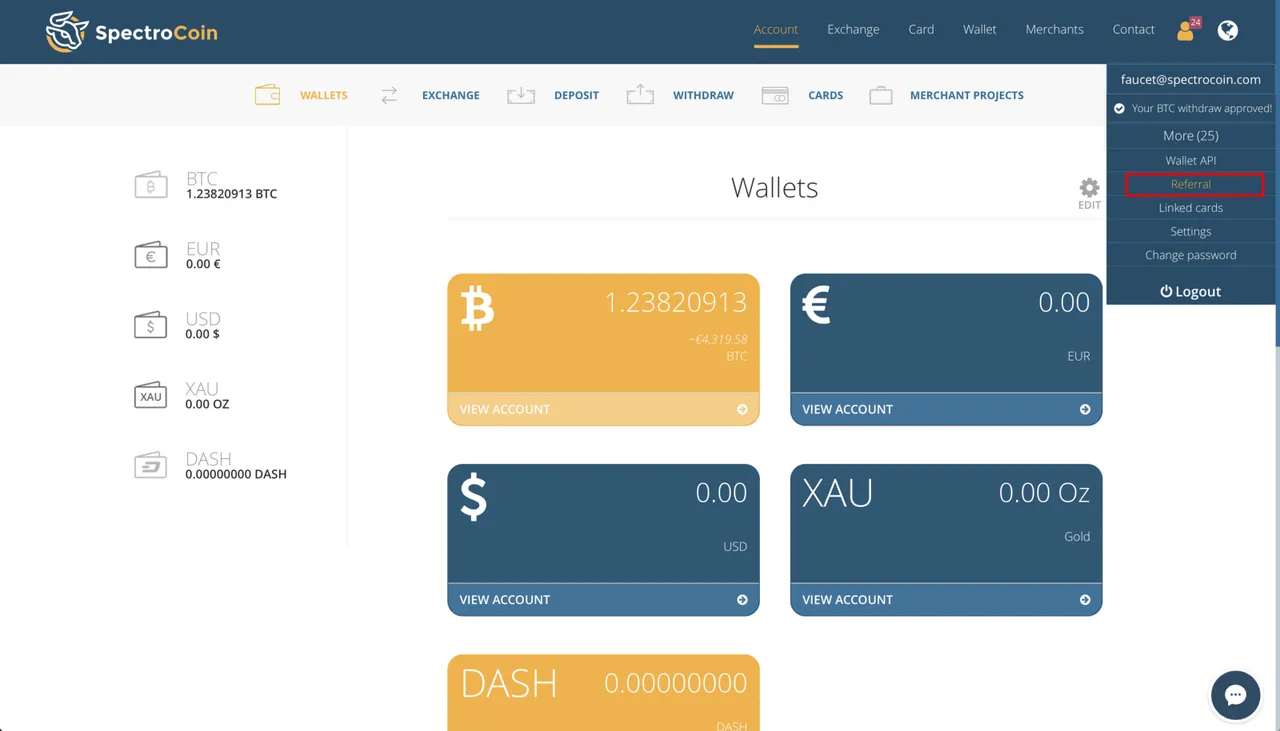Switch to the DEPOSIT tab
Image resolution: width=1280 pixels, height=731 pixels.
pyautogui.click(x=577, y=95)
